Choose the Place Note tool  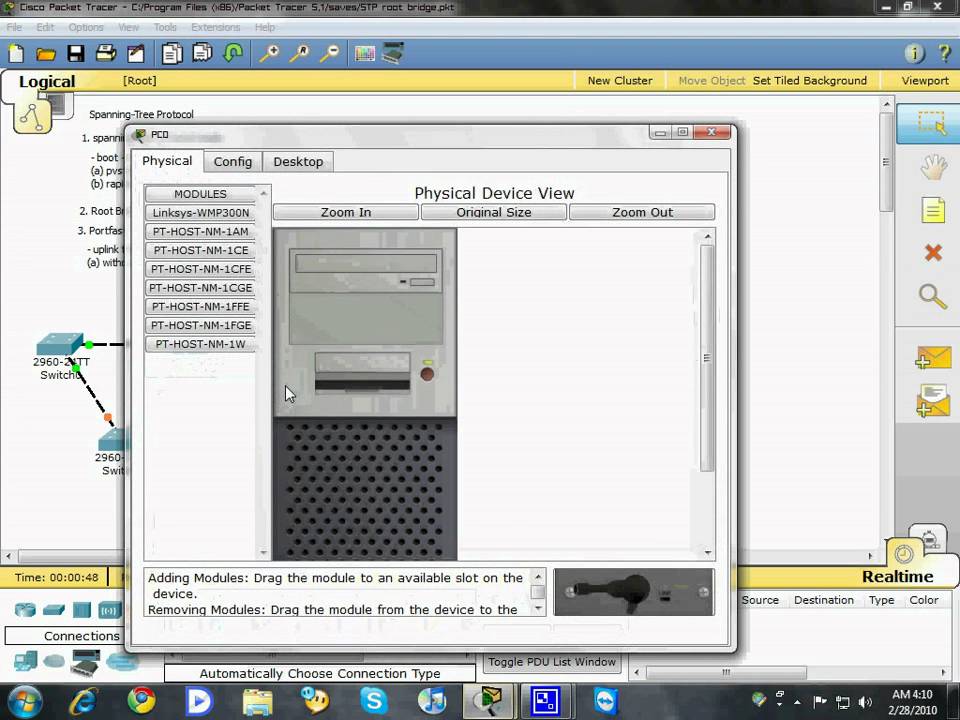(933, 210)
